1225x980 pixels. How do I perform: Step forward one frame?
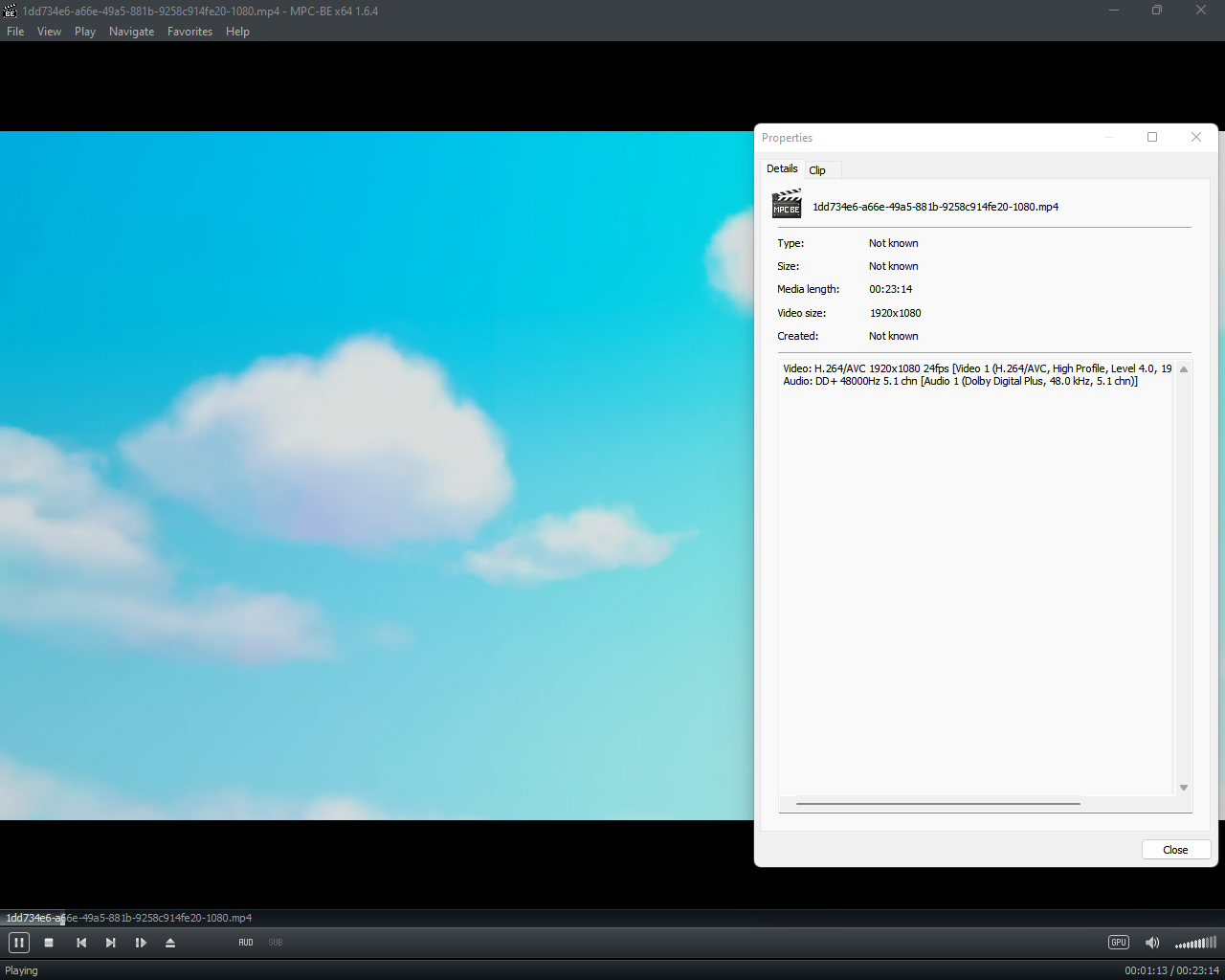click(141, 943)
